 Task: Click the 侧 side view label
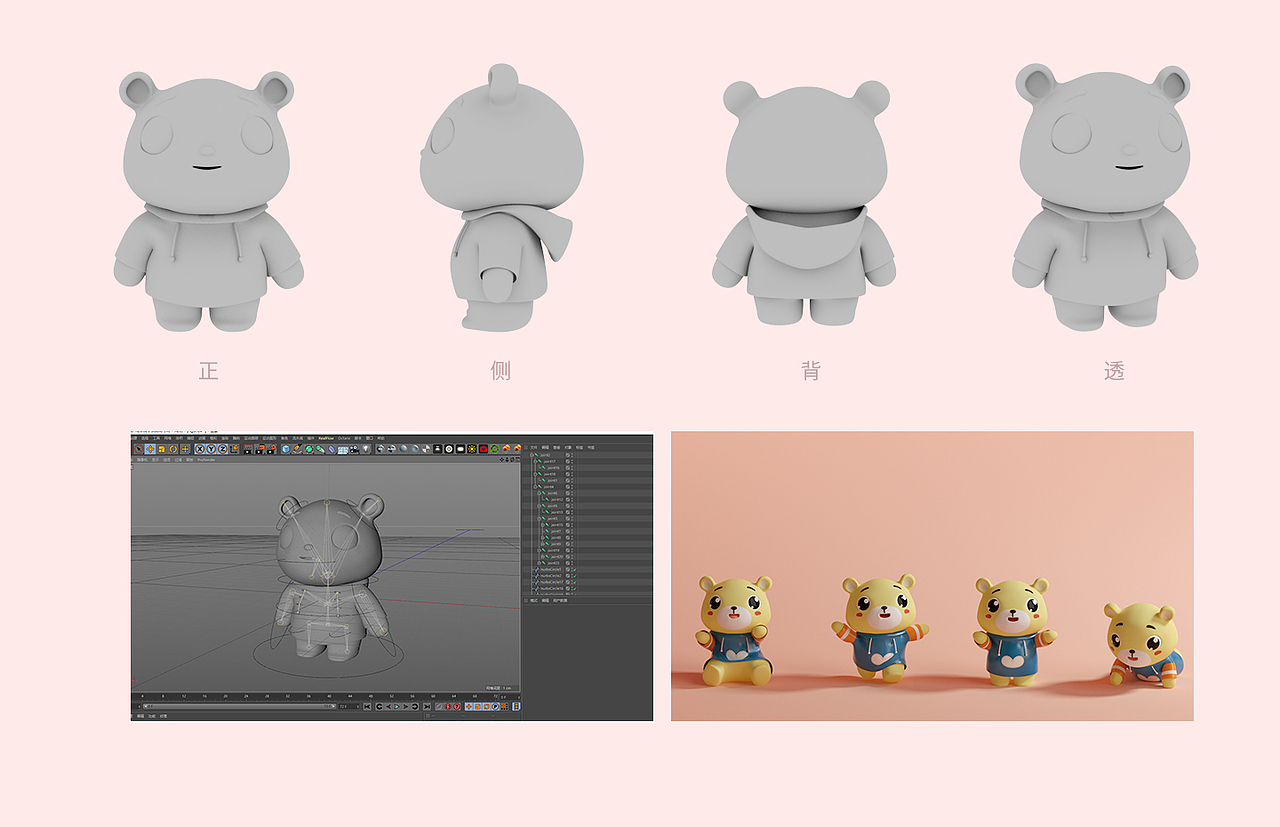pos(501,371)
